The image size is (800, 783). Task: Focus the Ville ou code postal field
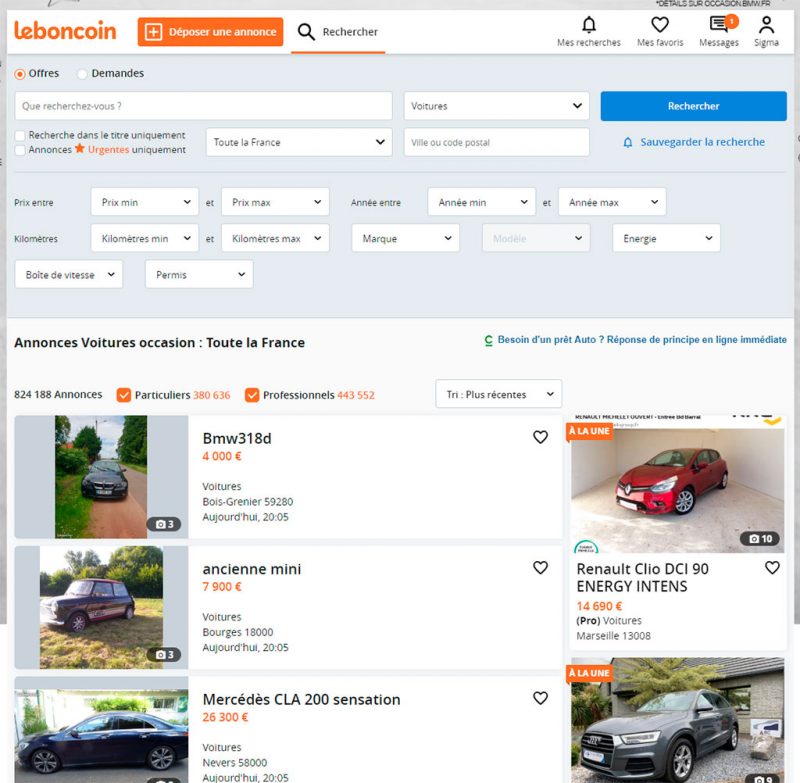(496, 142)
